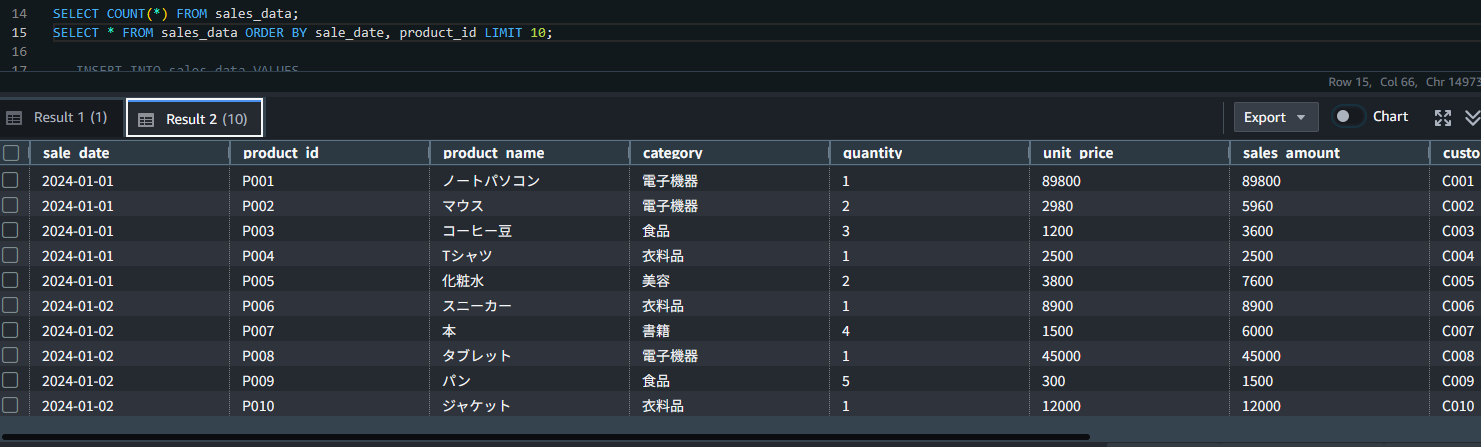Collapse the results panel chevron
1481x447 pixels.
coord(1472,118)
